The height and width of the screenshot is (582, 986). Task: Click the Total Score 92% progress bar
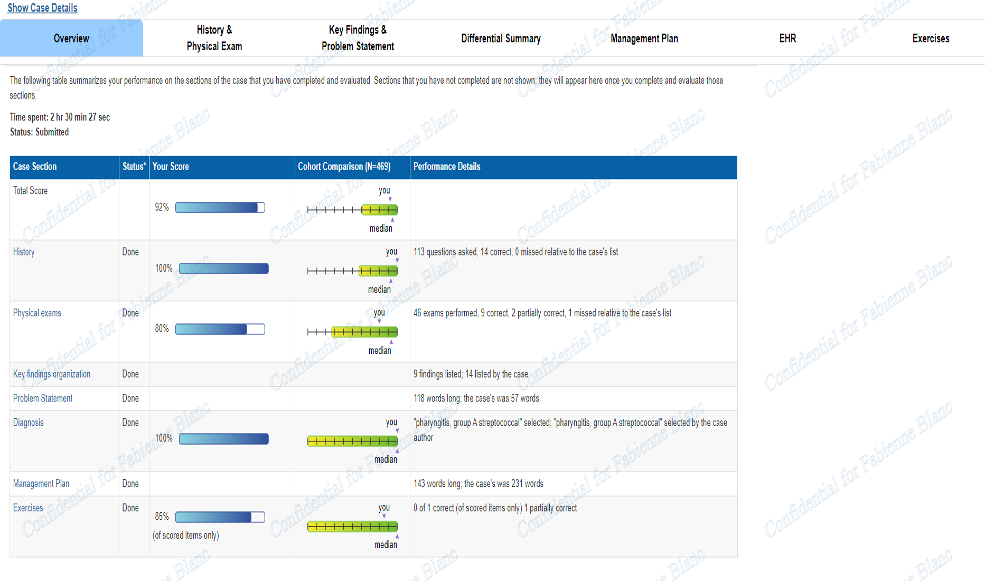(x=221, y=208)
